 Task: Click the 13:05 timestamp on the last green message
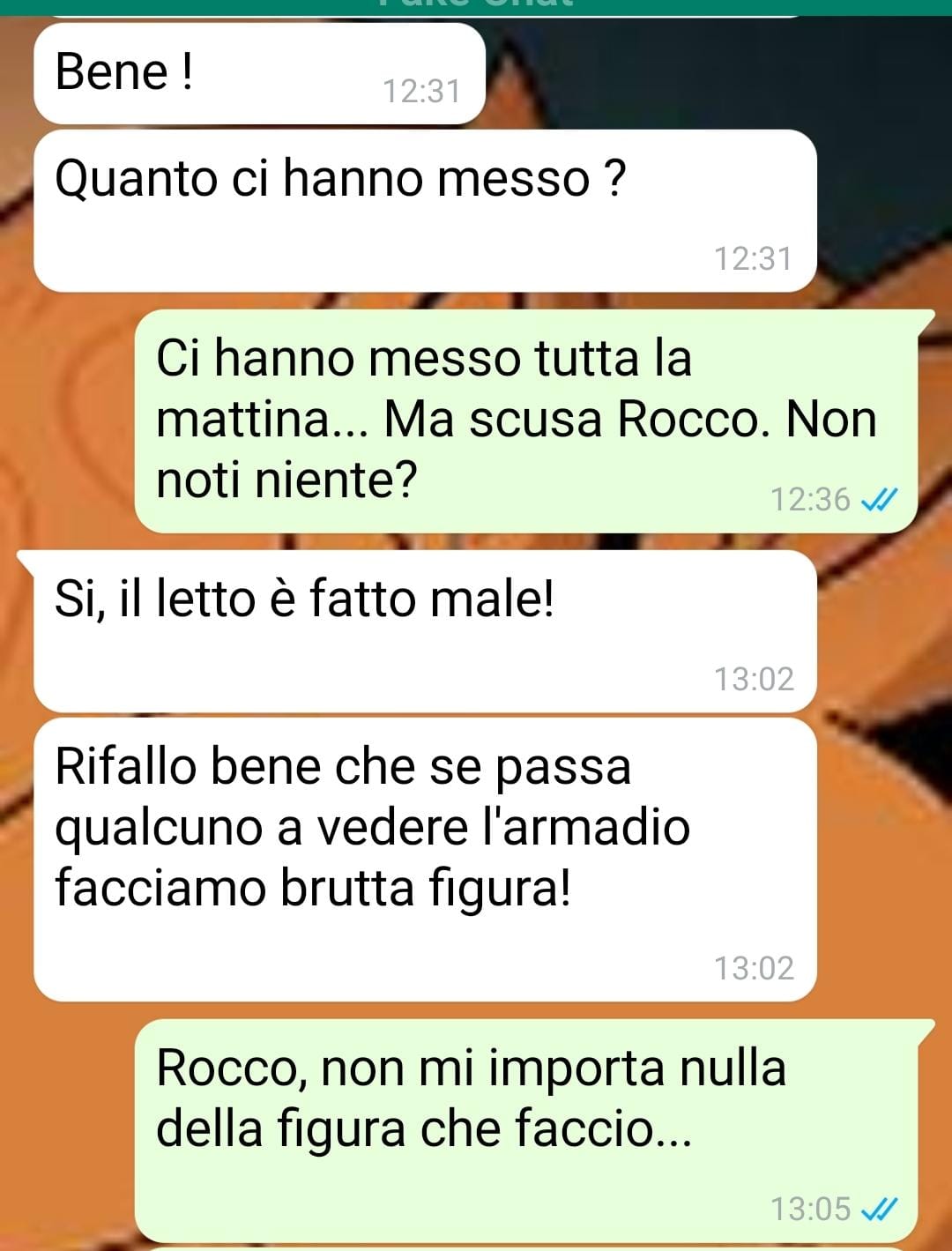(810, 1209)
